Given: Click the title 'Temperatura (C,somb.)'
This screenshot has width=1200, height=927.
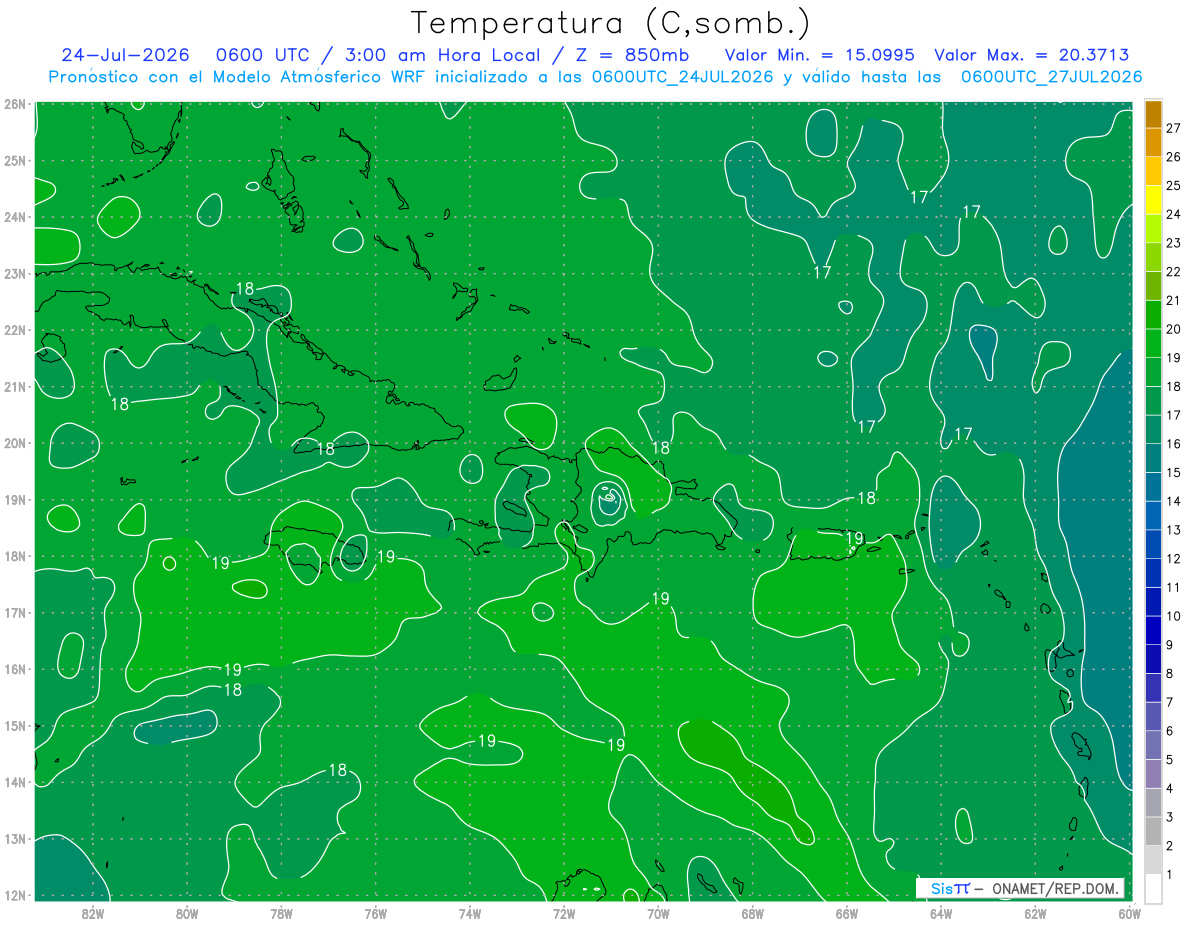Looking at the screenshot, I should [611, 23].
